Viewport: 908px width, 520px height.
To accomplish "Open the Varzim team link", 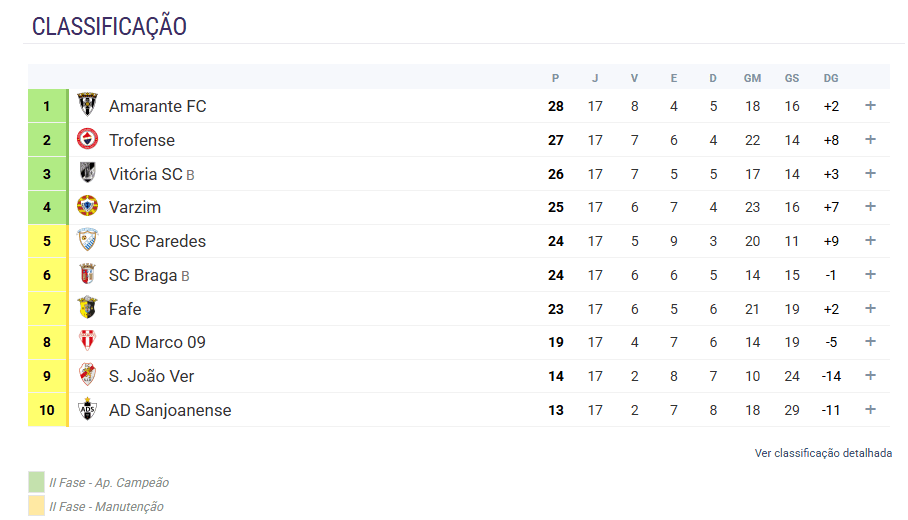I will tap(135, 207).
